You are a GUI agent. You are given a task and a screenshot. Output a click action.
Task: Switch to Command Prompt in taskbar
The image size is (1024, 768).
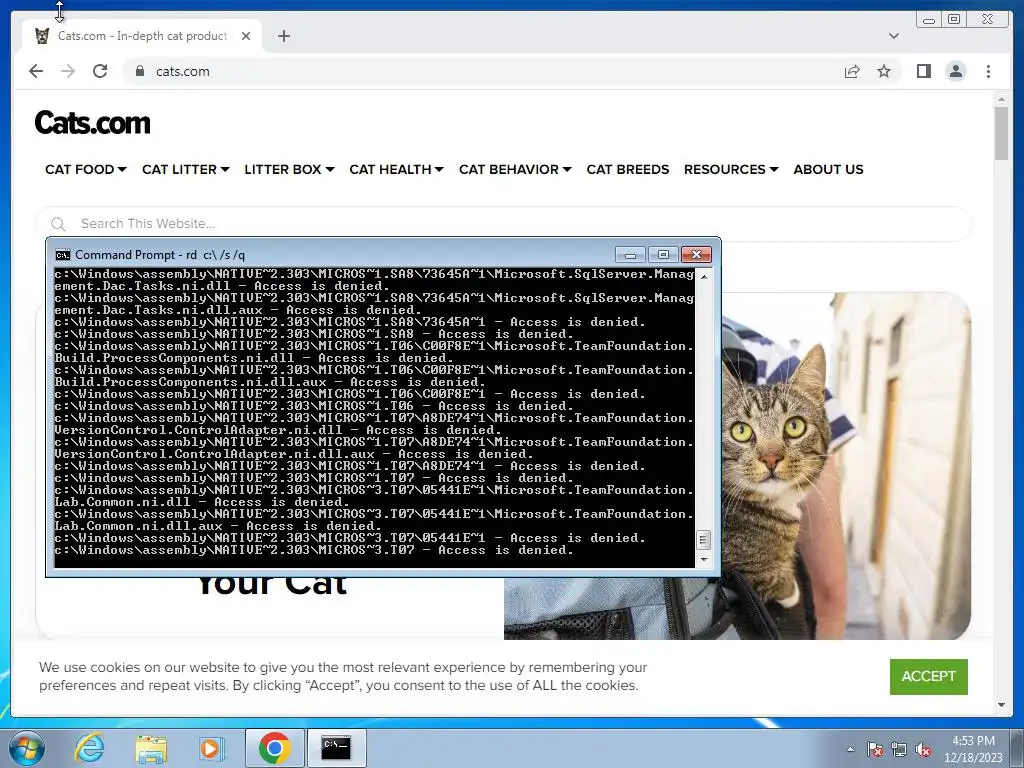coord(336,748)
